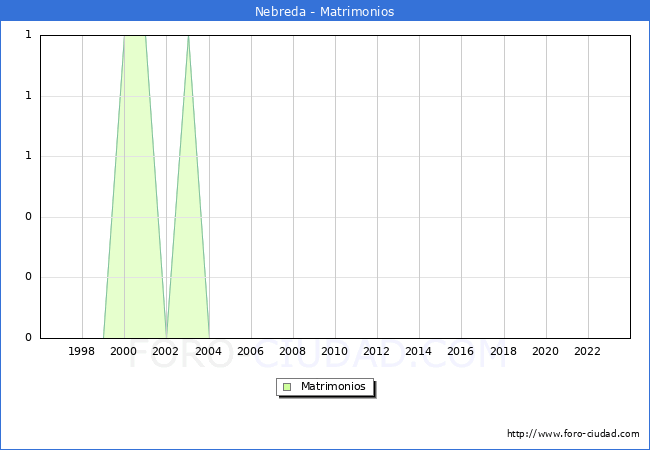The width and height of the screenshot is (650, 450).
Task: Click the 2000 x-axis year label
Action: coord(124,351)
